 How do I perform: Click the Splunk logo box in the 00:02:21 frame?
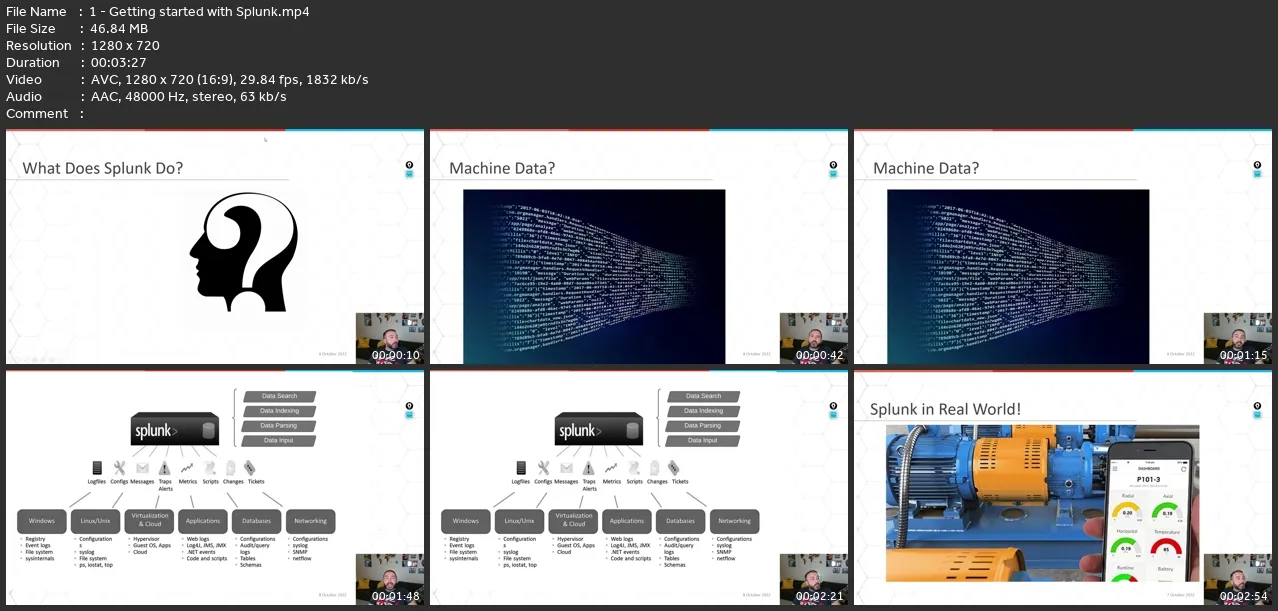600,430
